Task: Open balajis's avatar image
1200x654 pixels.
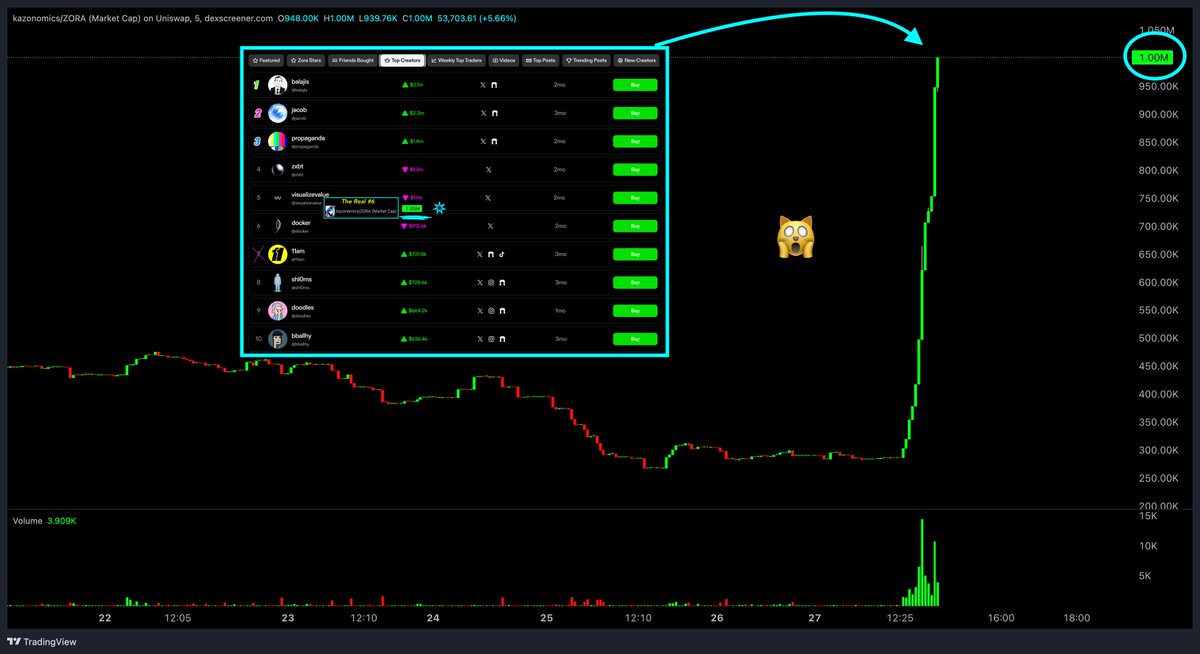Action: coord(278,85)
